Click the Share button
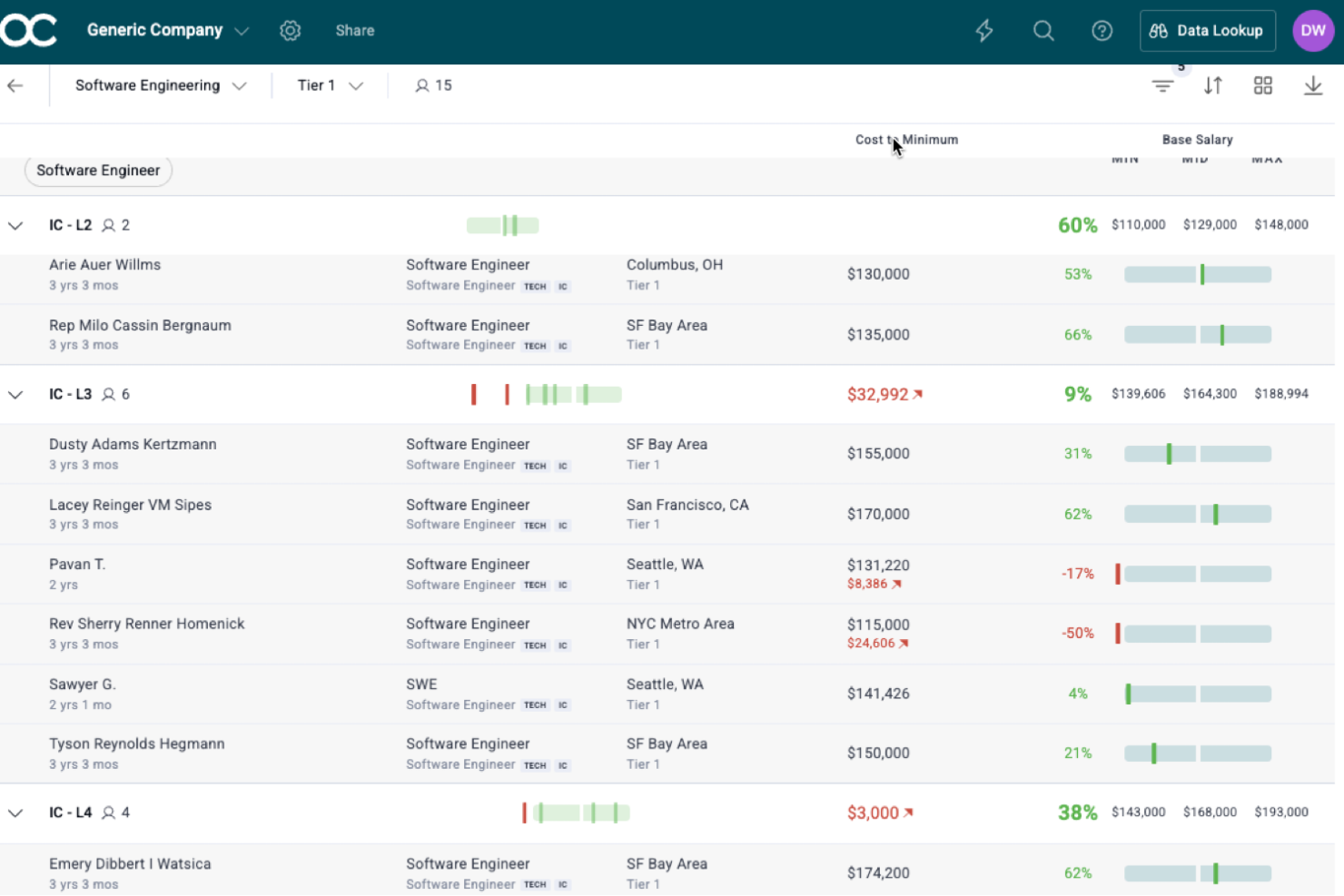Viewport: 1344px width, 896px height. click(355, 31)
